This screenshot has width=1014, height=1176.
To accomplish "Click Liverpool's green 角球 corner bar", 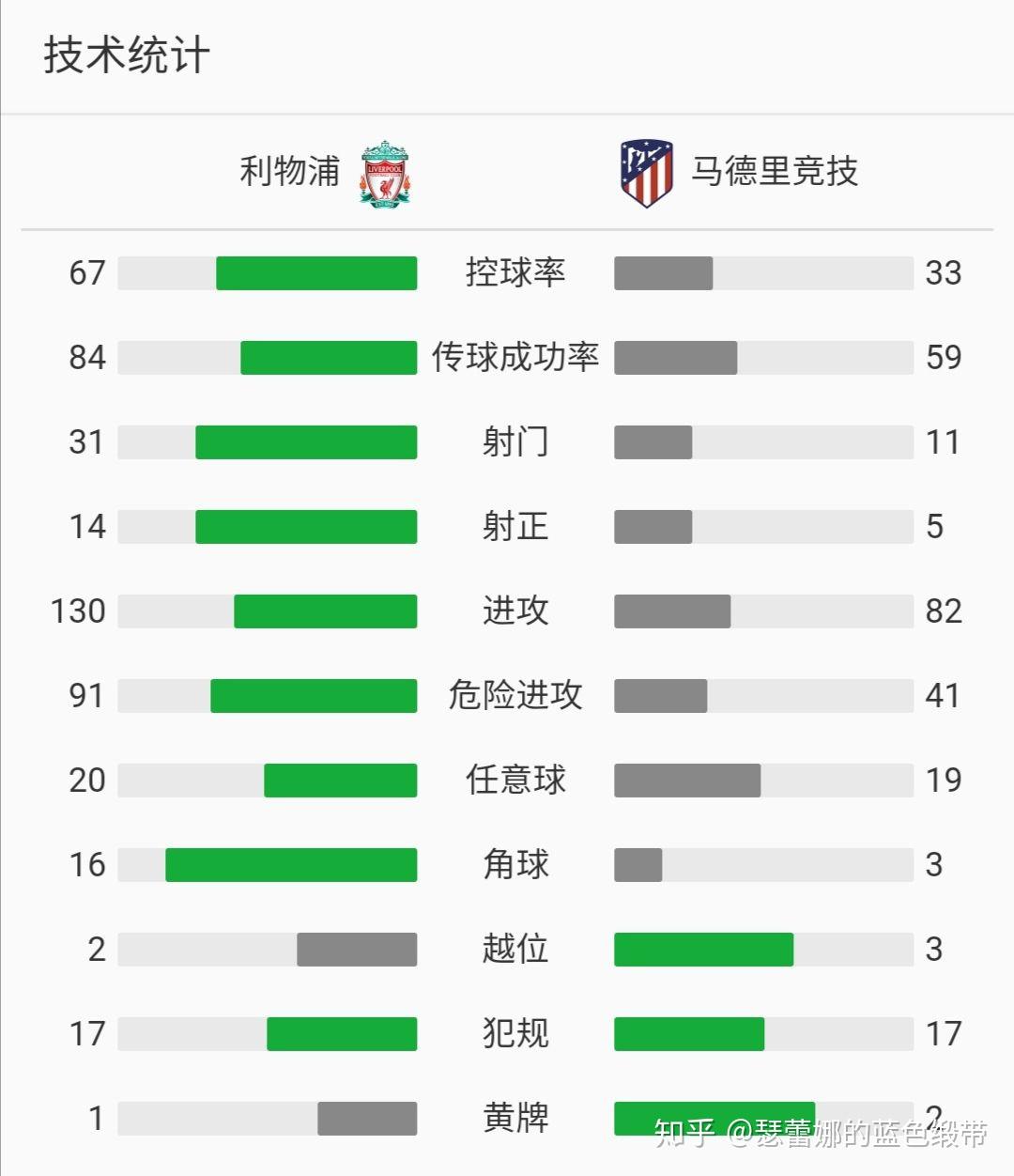I will [x=291, y=864].
